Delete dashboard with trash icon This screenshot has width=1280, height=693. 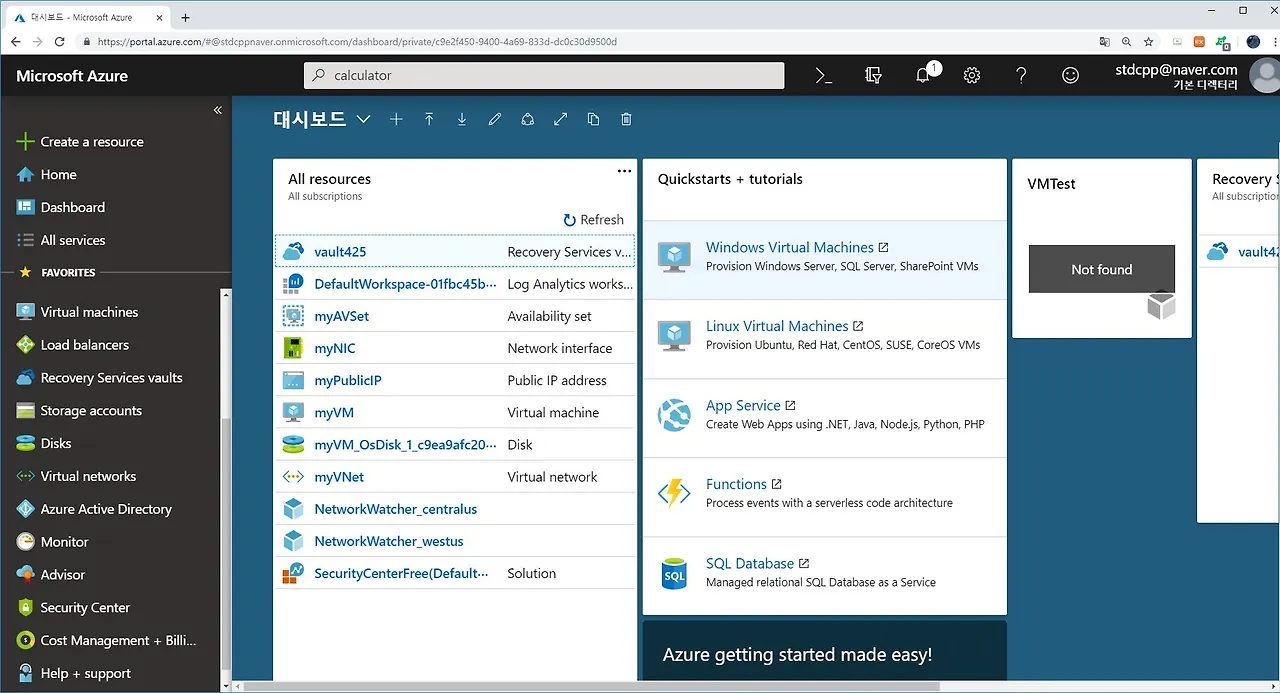tap(627, 119)
